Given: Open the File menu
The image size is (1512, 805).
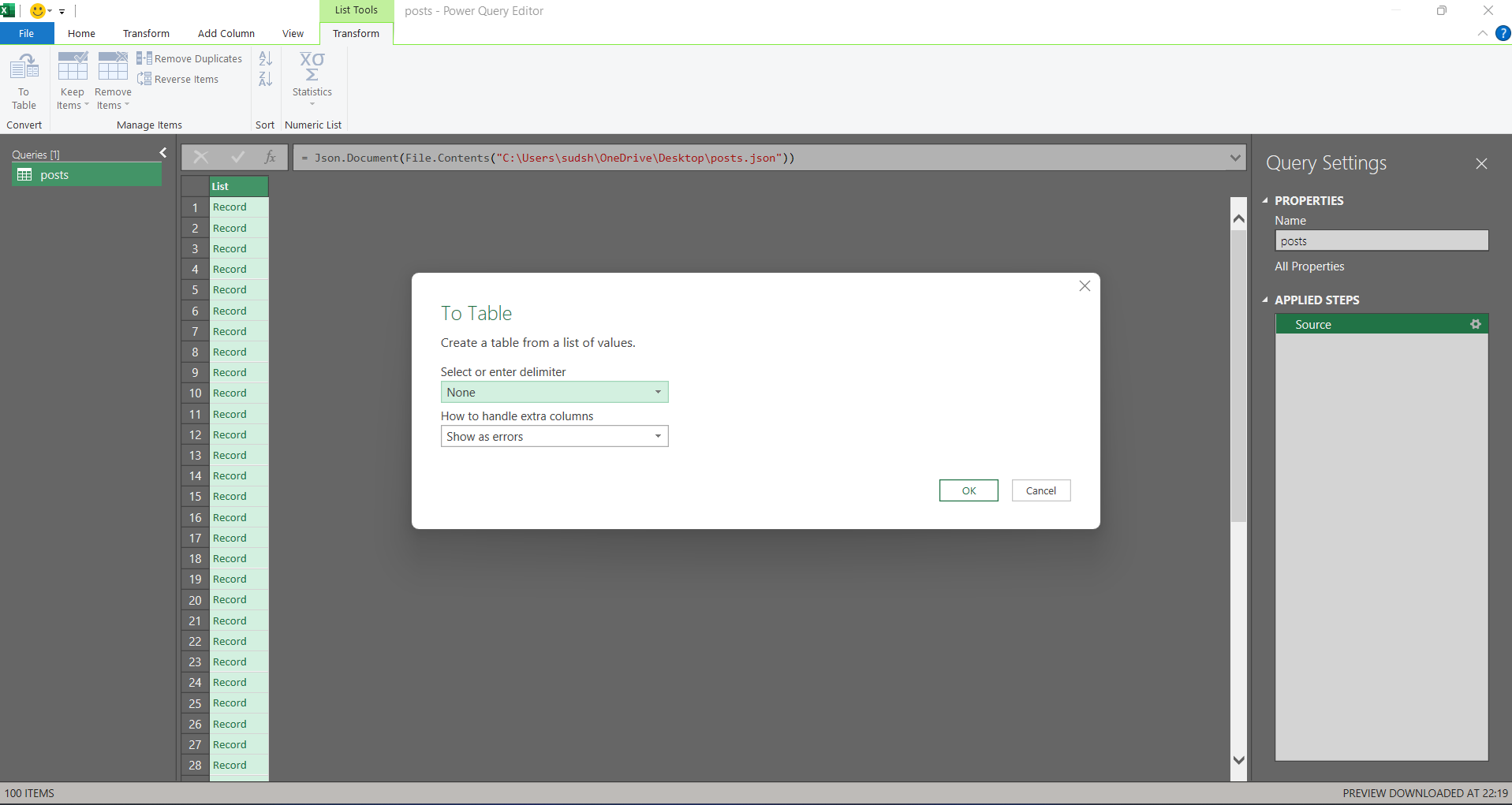Looking at the screenshot, I should (26, 33).
